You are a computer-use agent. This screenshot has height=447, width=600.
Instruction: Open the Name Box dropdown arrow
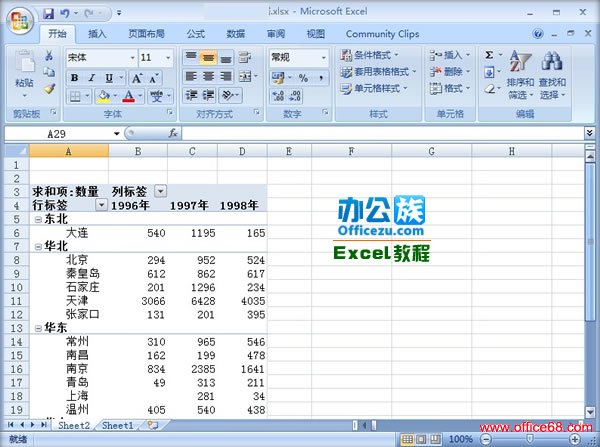[x=116, y=134]
